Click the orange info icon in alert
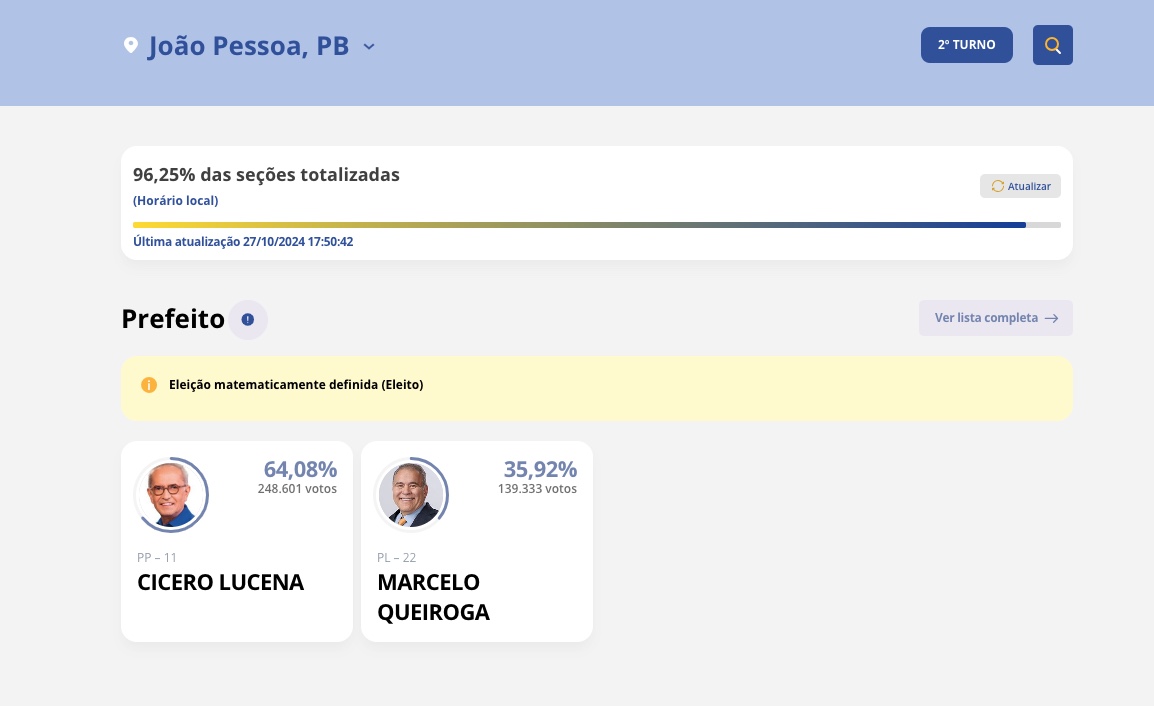 click(149, 385)
